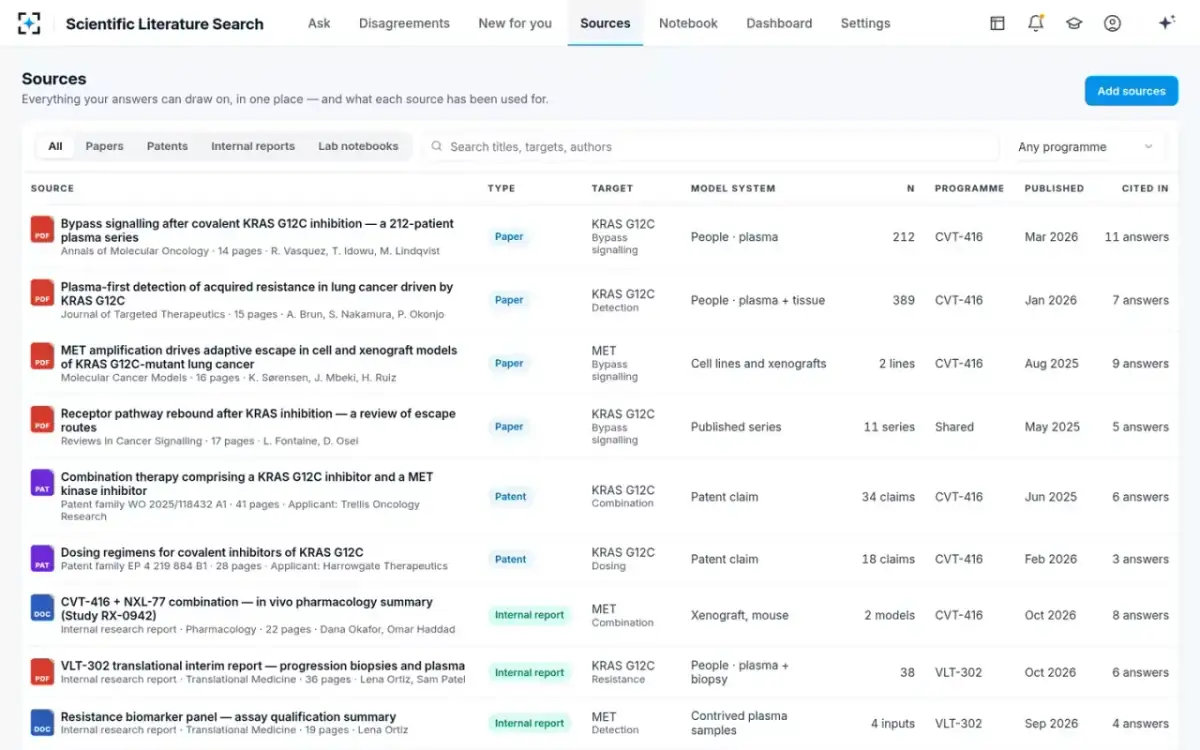Click 'Xenograft, mouse' model system cell
This screenshot has height=750, width=1200.
point(739,616)
